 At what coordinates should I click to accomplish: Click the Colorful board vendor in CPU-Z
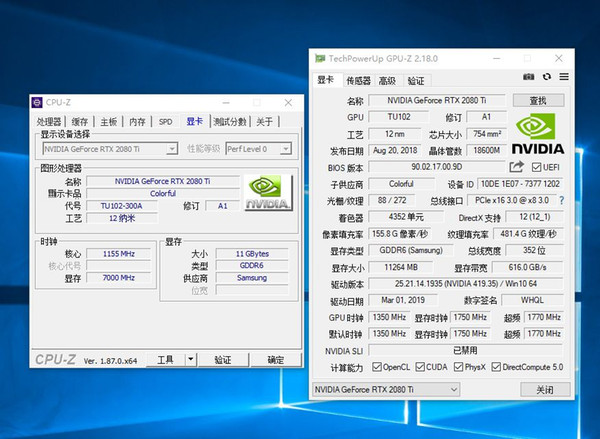pyautogui.click(x=163, y=193)
